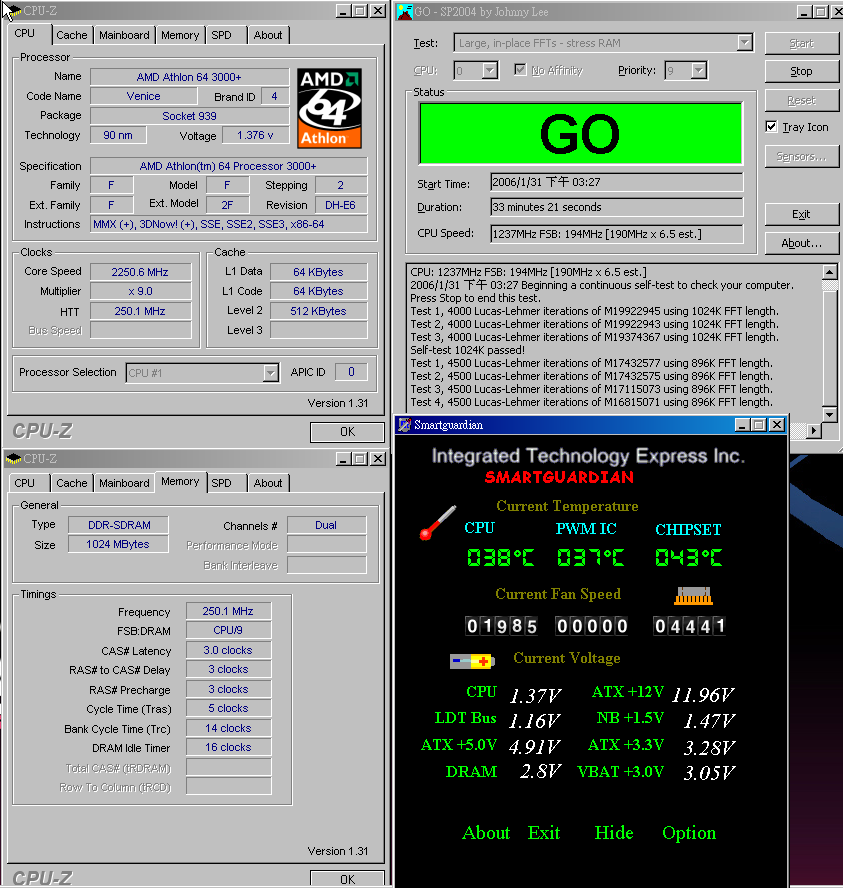The width and height of the screenshot is (843, 888).
Task: Click the Start button in SP2004
Action: 801,44
